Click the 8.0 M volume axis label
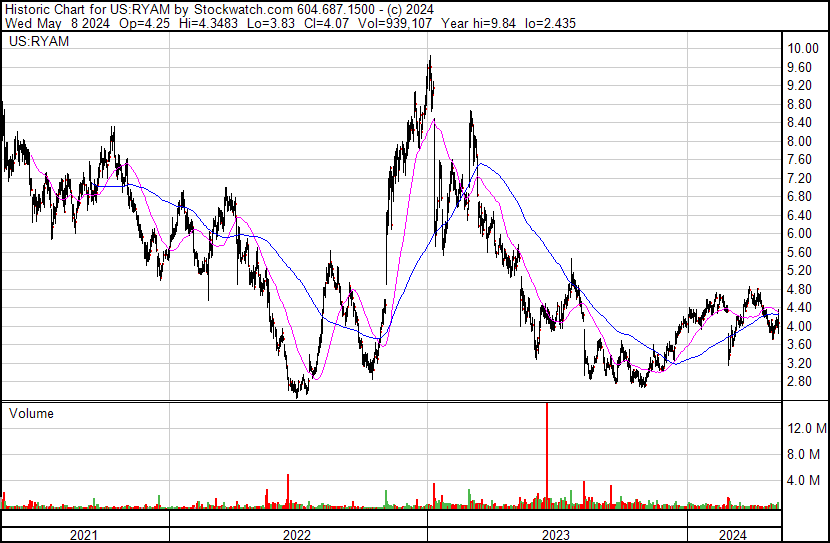 tap(804, 455)
